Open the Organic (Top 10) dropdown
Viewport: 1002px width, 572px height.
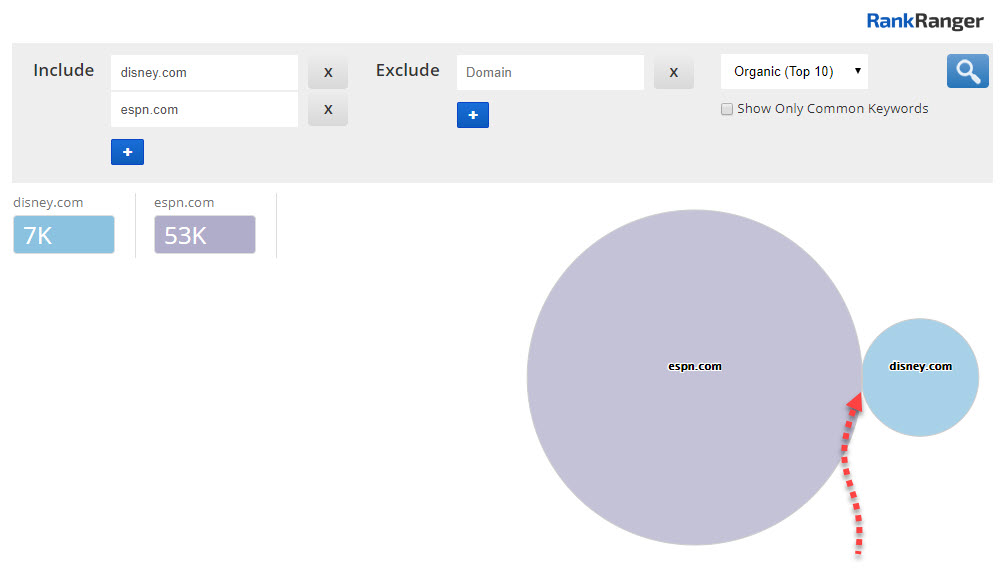coord(794,71)
